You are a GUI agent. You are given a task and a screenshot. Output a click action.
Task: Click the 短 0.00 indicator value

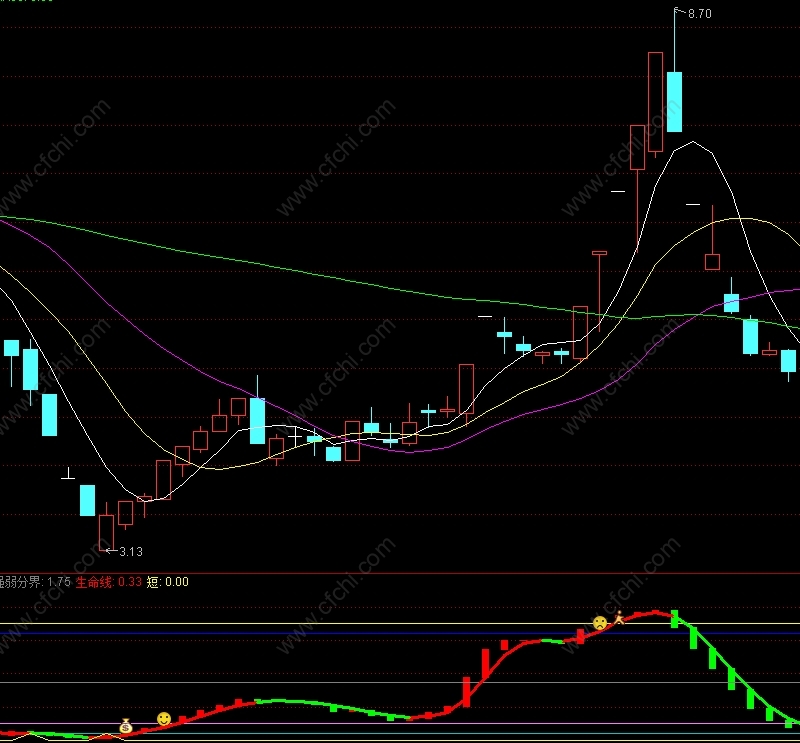[167, 582]
